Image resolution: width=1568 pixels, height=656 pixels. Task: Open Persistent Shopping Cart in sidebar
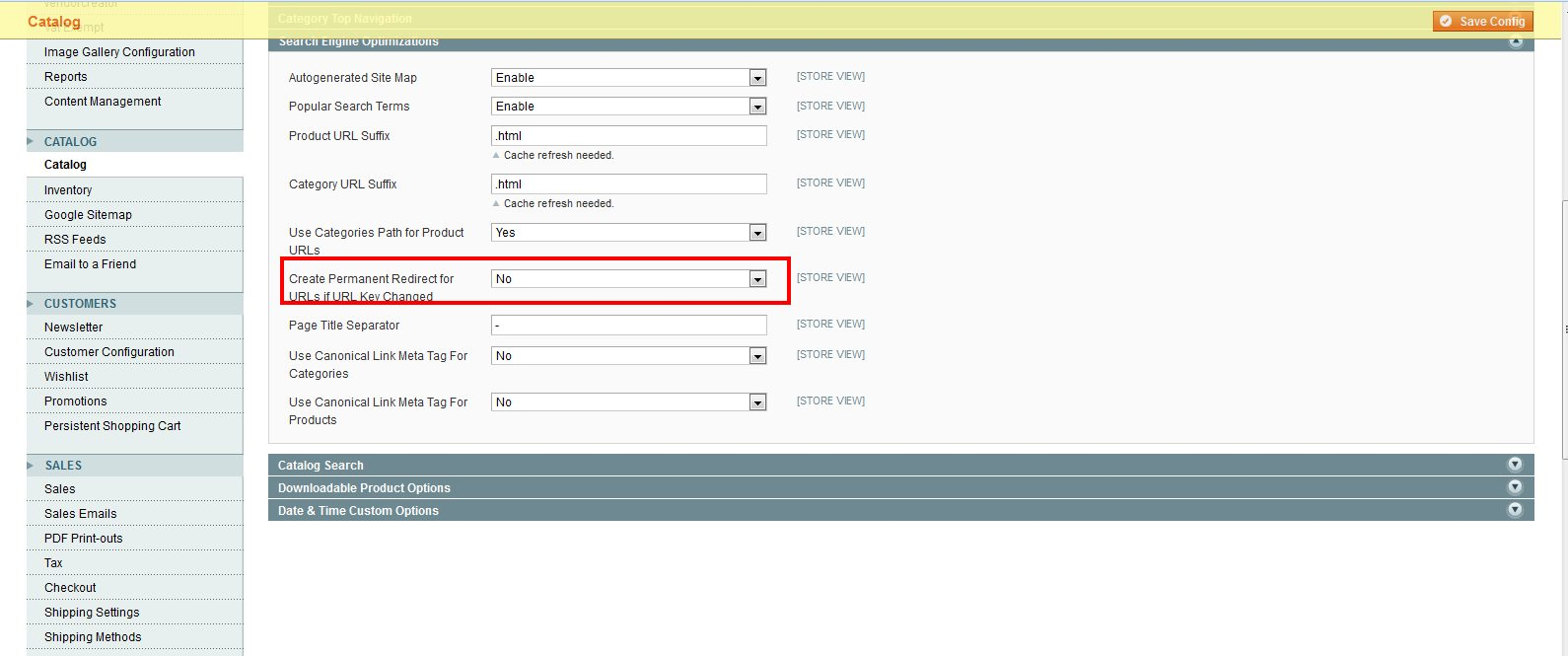coord(134,426)
